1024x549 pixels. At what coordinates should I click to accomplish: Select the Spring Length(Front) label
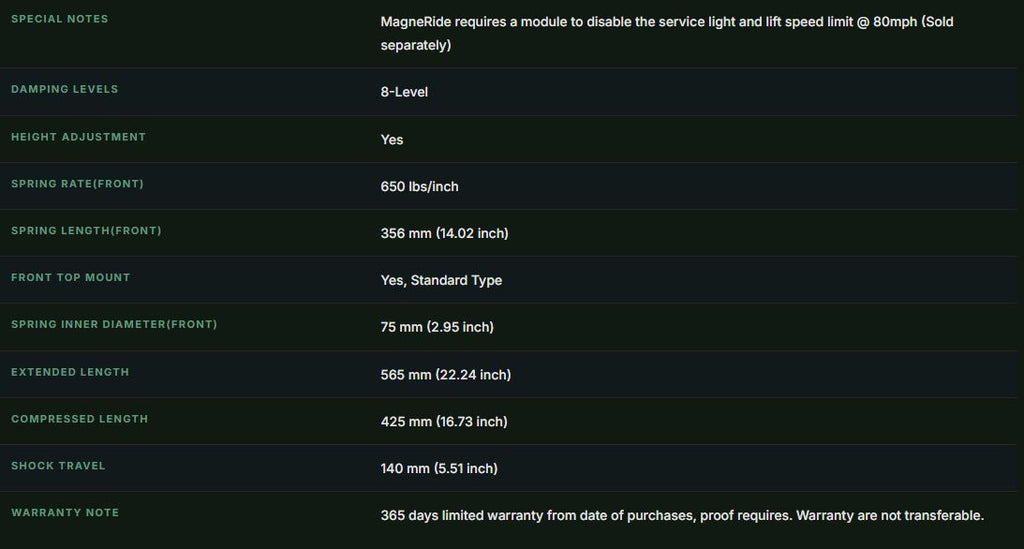tap(86, 230)
